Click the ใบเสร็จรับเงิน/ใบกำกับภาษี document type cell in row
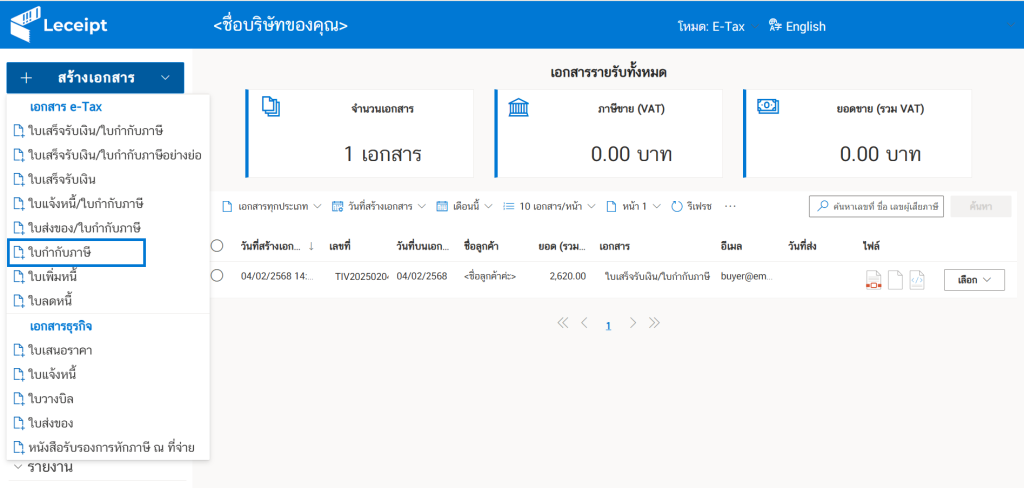 (x=657, y=276)
